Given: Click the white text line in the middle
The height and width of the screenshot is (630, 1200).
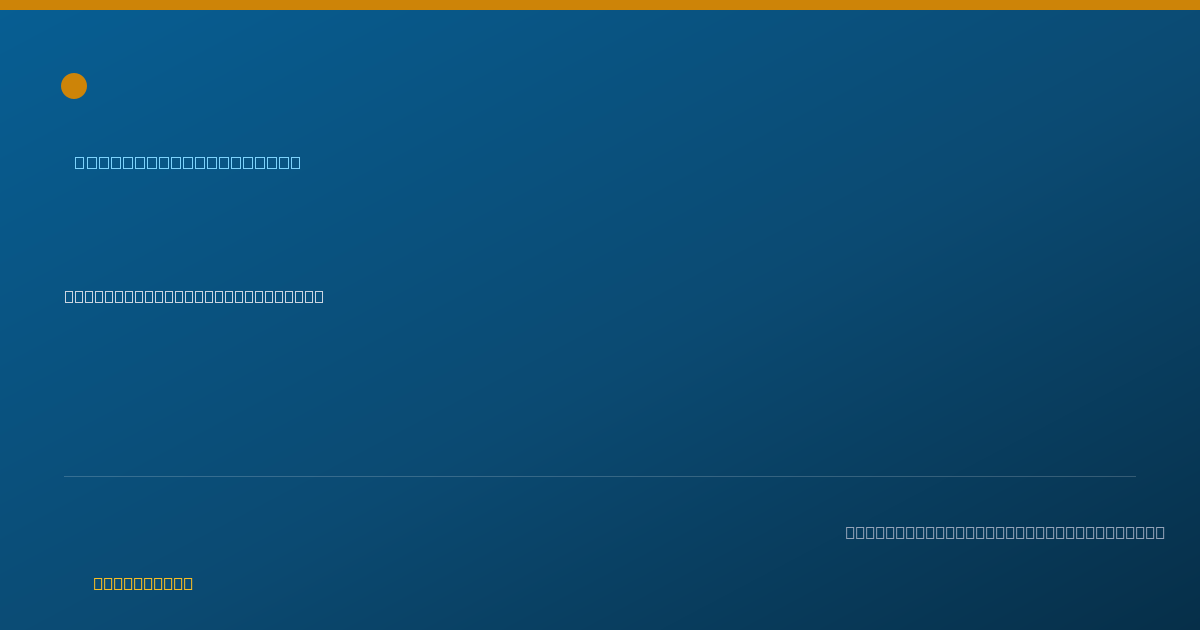Looking at the screenshot, I should tap(194, 296).
